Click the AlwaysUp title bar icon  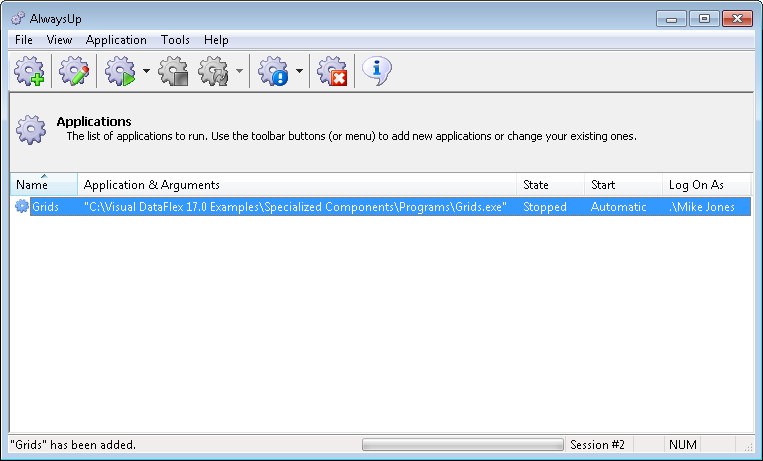(18, 18)
